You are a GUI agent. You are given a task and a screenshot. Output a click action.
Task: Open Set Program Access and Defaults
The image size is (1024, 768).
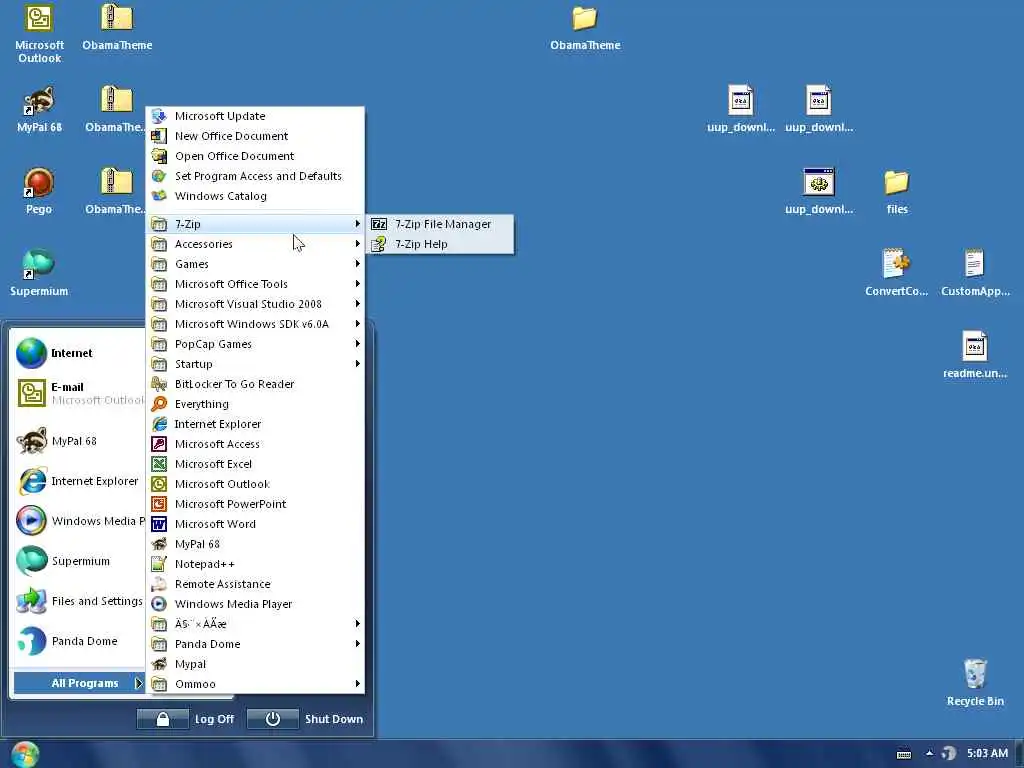tap(255, 176)
